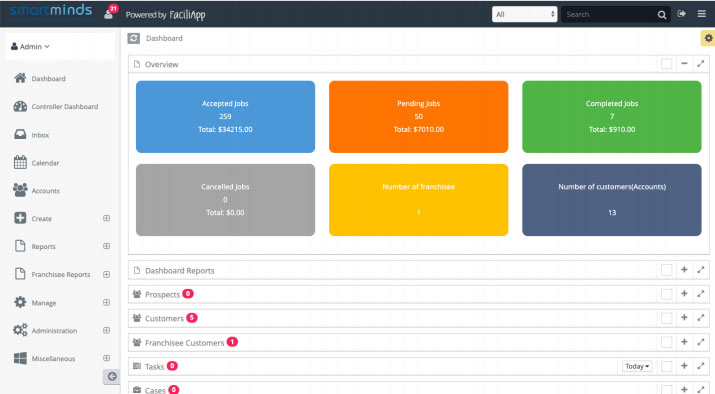Go to Dashboard in the sidebar menu
This screenshot has height=394, width=715.
pos(48,78)
